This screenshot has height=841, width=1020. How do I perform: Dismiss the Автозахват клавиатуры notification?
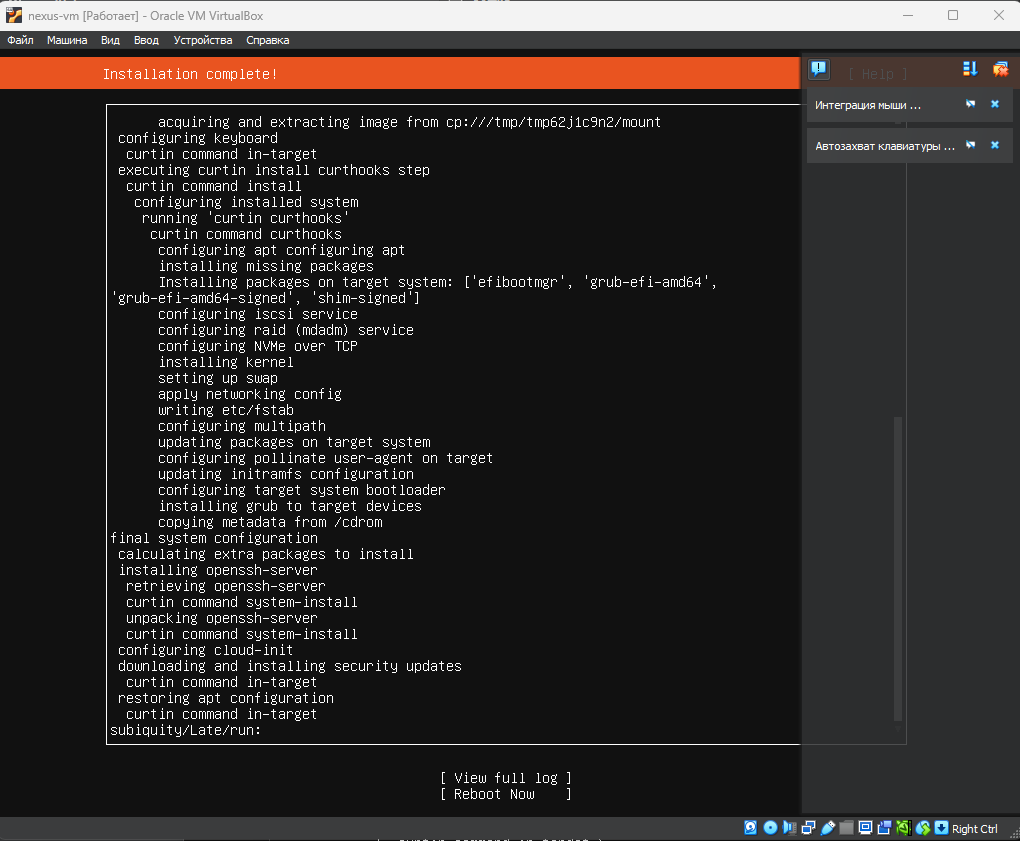coord(995,145)
